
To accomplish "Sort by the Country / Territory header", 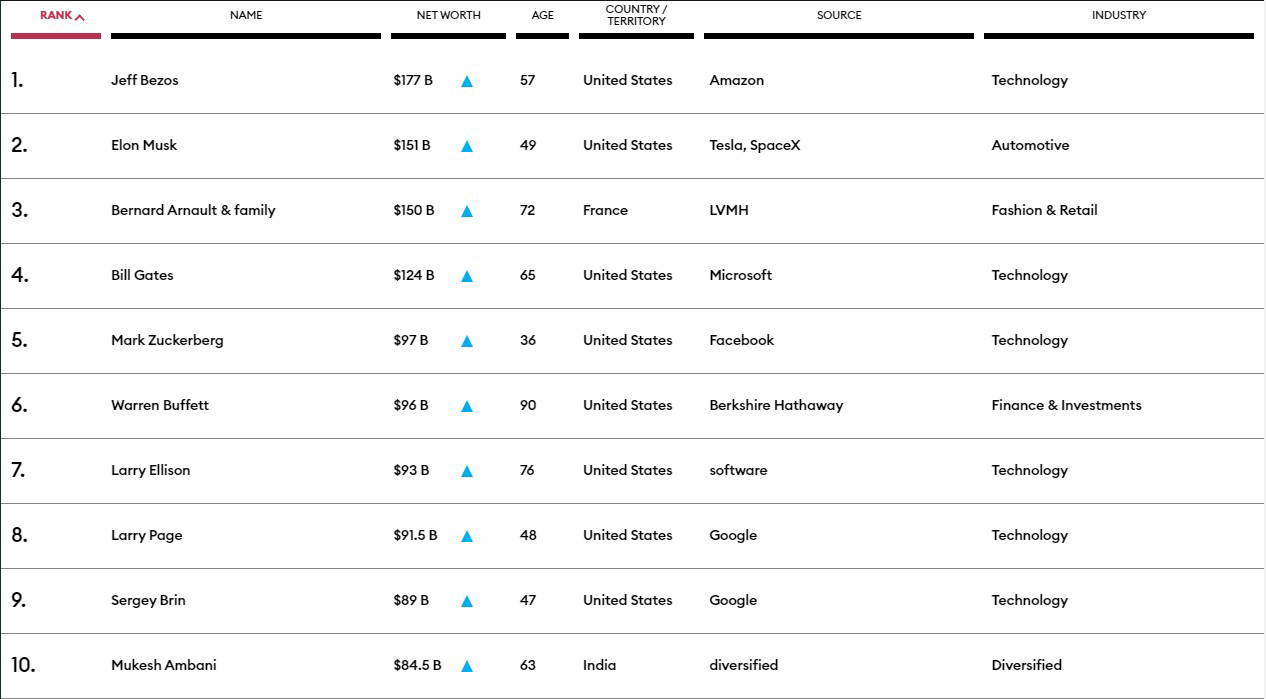I will click(x=636, y=15).
